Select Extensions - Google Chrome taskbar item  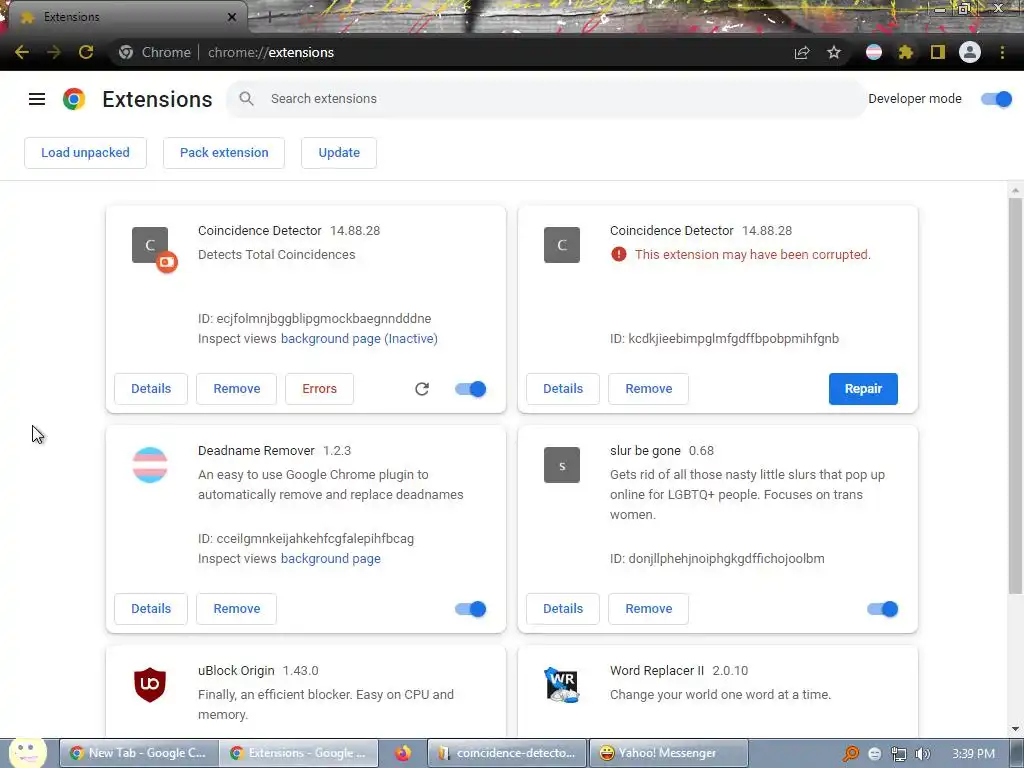point(298,753)
